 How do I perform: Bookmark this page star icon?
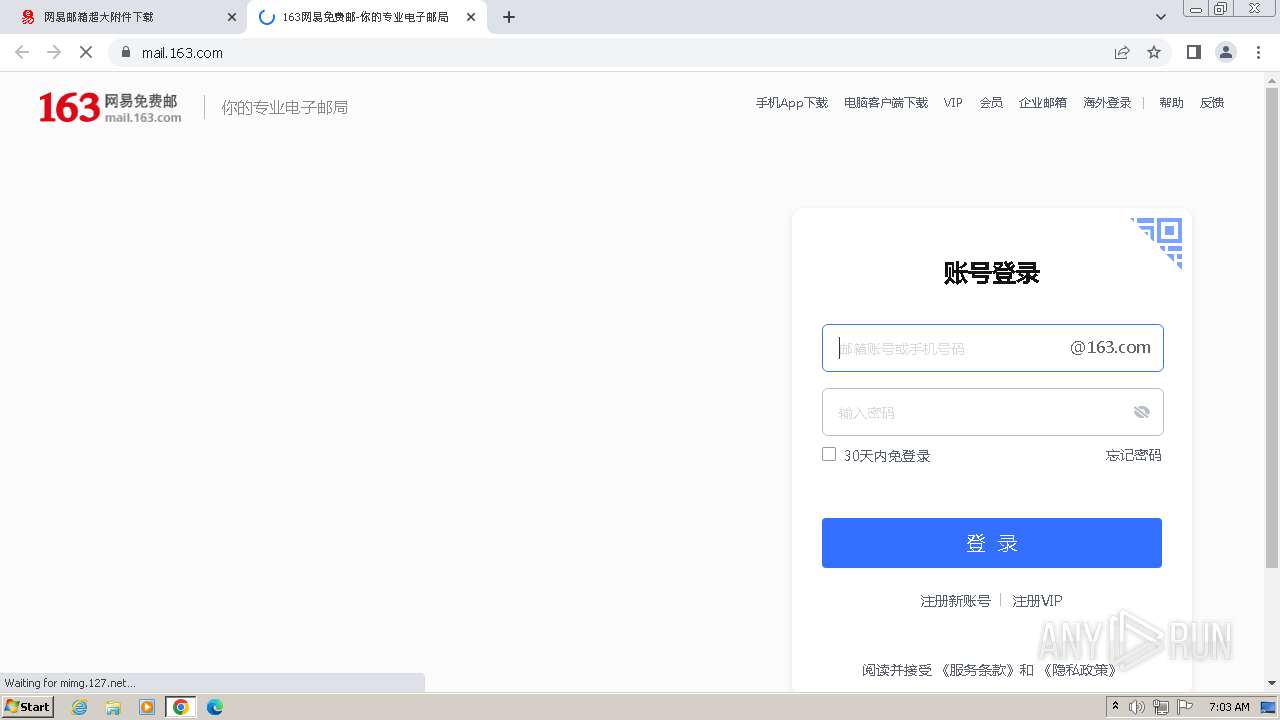coord(1154,52)
